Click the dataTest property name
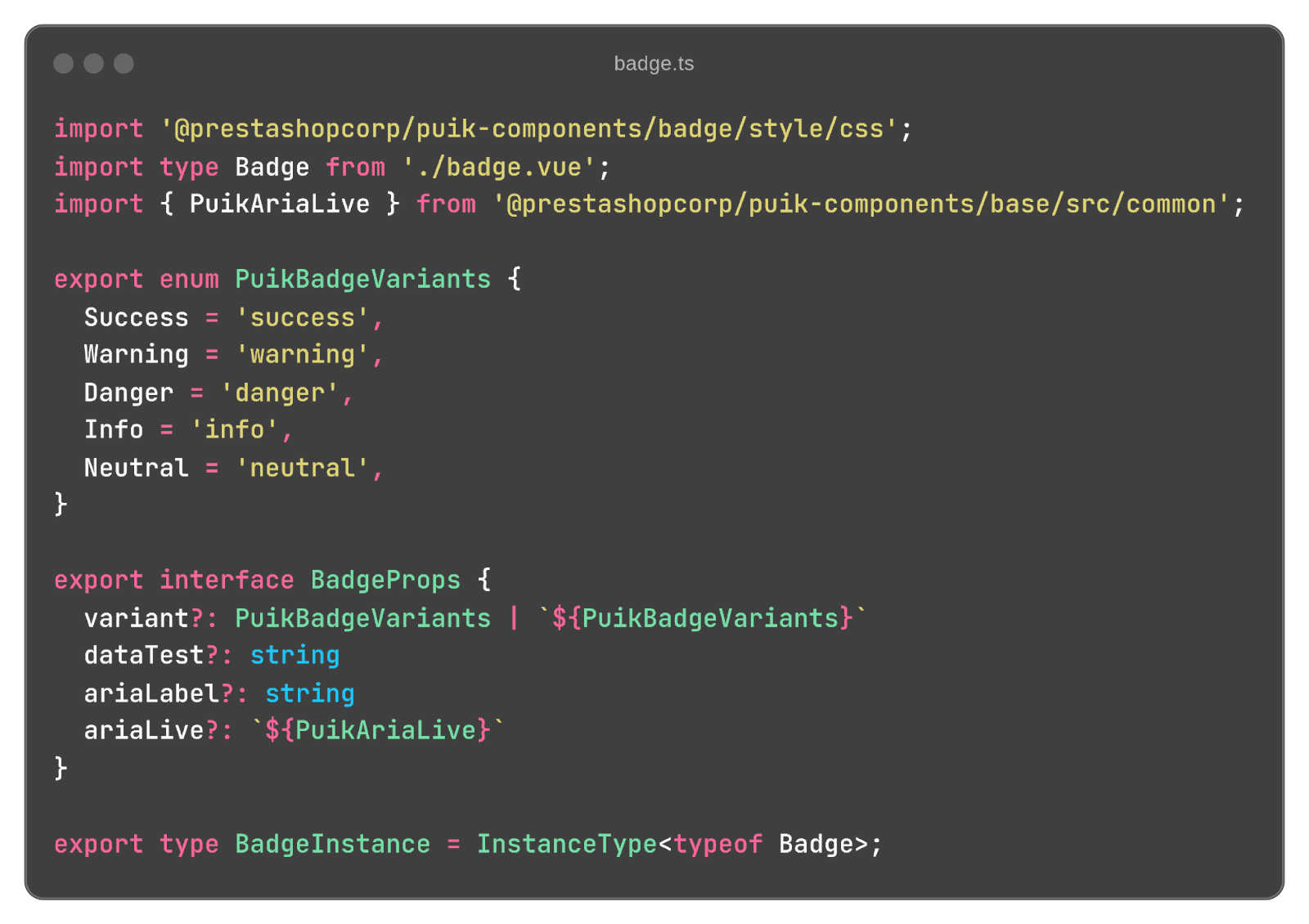The image size is (1309, 924). (144, 655)
